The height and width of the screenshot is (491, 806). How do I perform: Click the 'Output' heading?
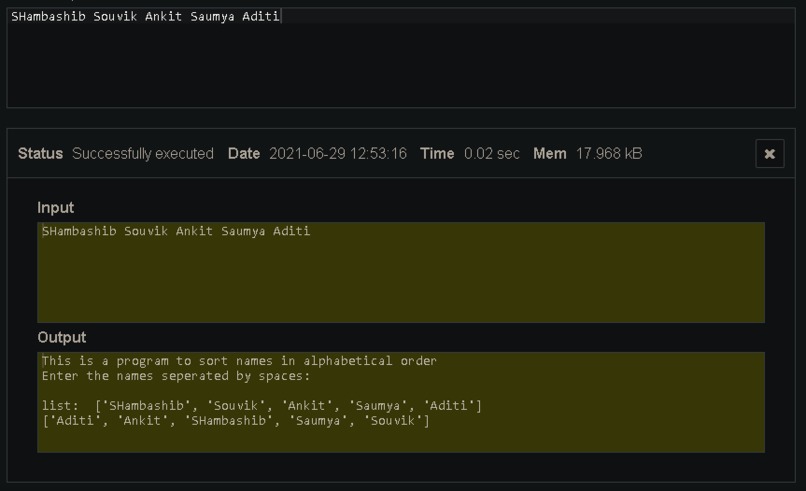[62, 337]
